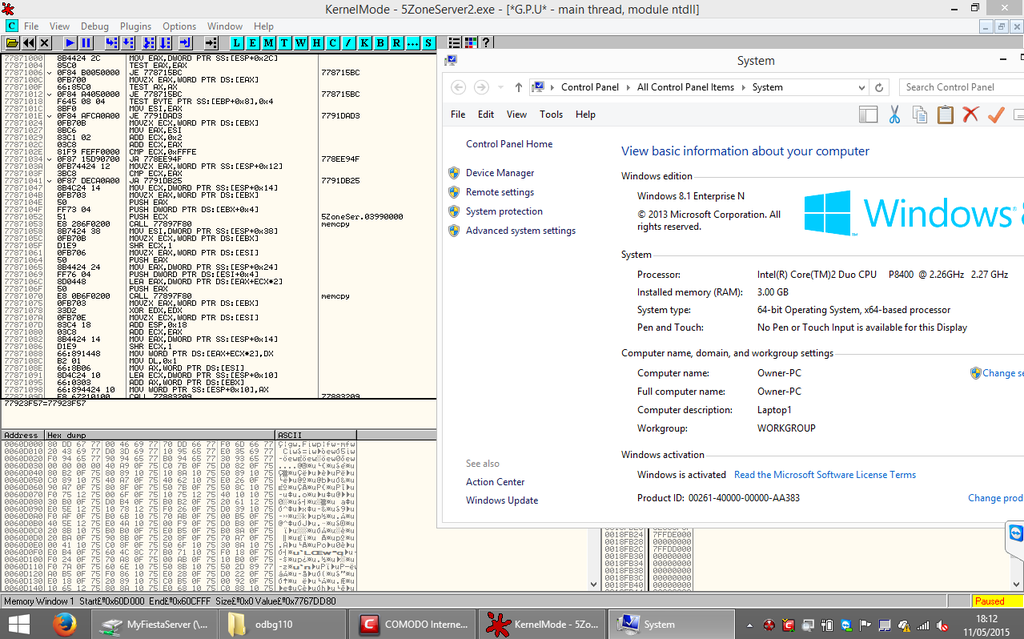Image resolution: width=1024 pixels, height=639 pixels.
Task: Expand the 'Control Panel' breadcrumb arrow
Action: pyautogui.click(x=629, y=87)
